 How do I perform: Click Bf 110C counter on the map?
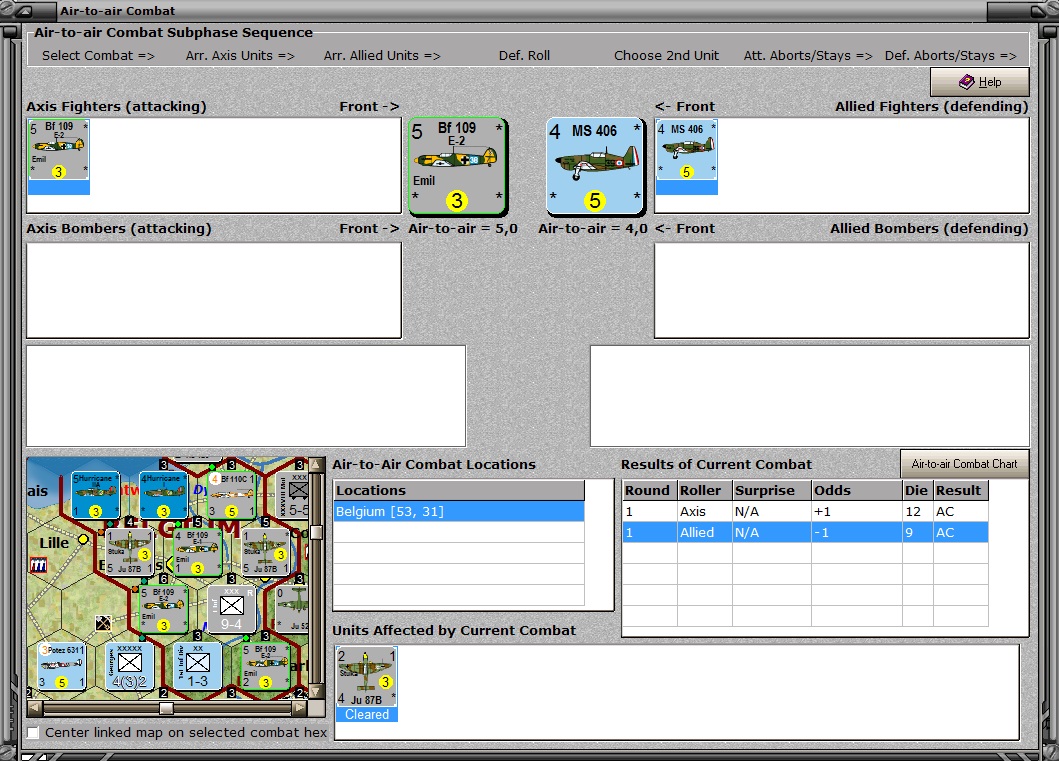pyautogui.click(x=231, y=495)
